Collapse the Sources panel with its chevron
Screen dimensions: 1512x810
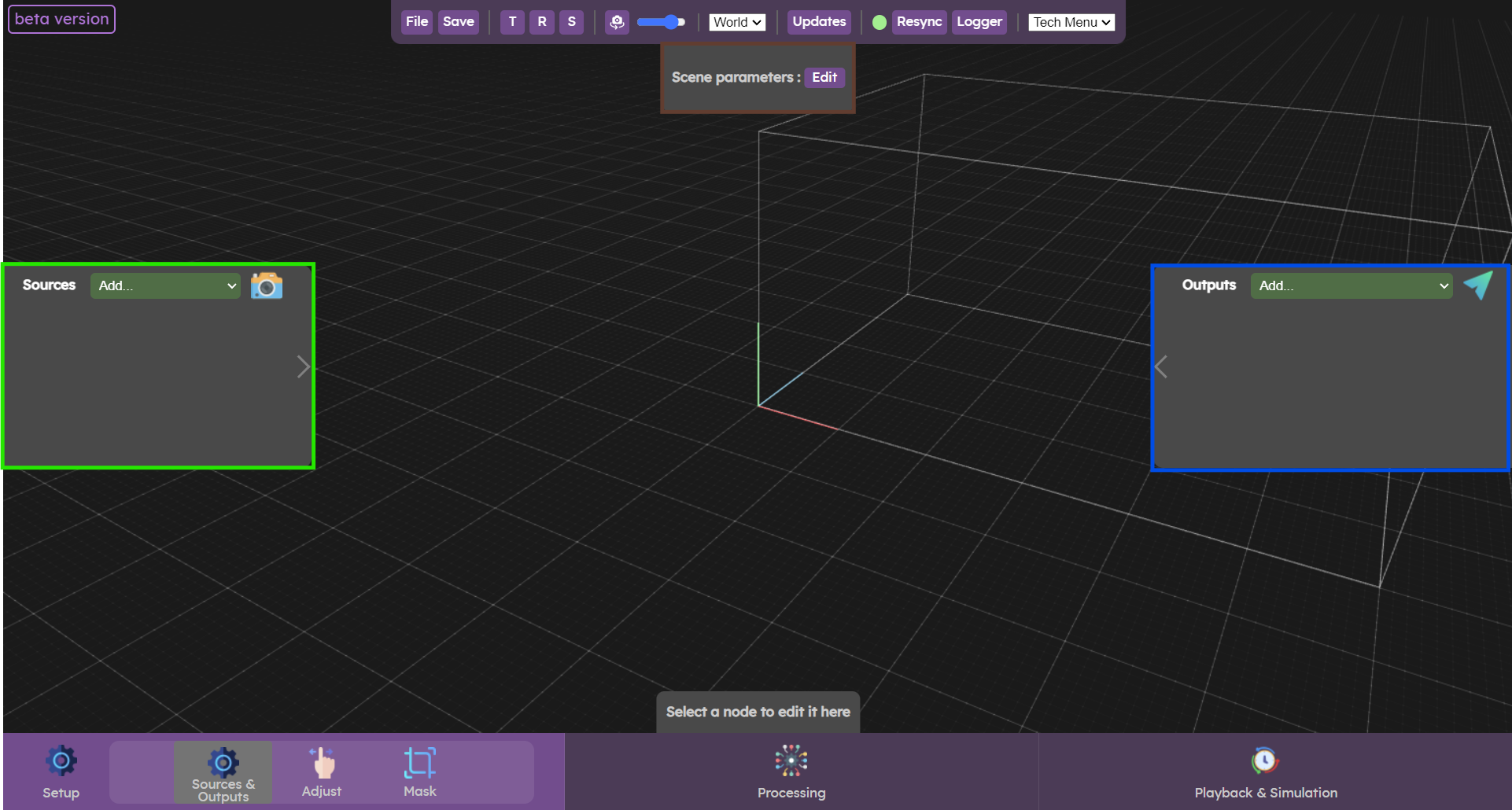(304, 366)
